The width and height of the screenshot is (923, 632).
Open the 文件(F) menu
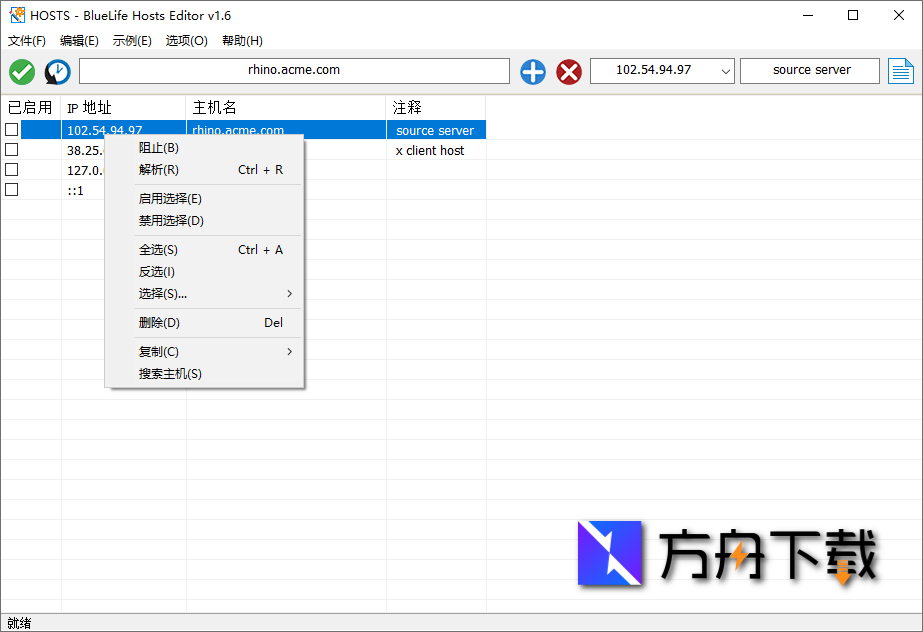(x=26, y=40)
